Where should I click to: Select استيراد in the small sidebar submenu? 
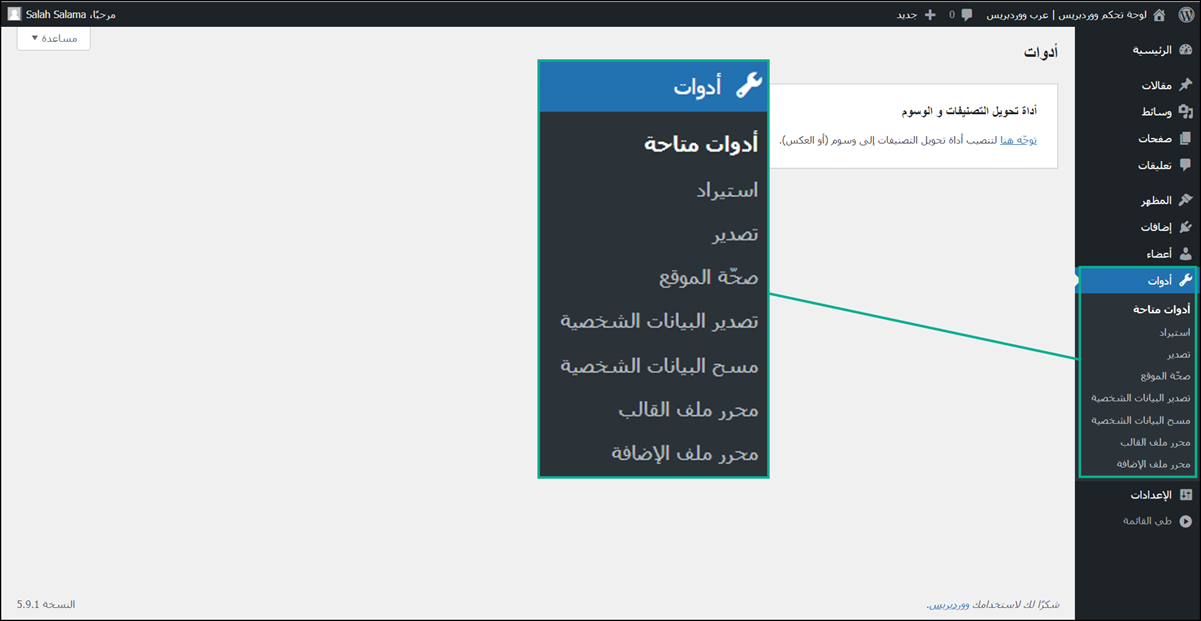point(1174,332)
